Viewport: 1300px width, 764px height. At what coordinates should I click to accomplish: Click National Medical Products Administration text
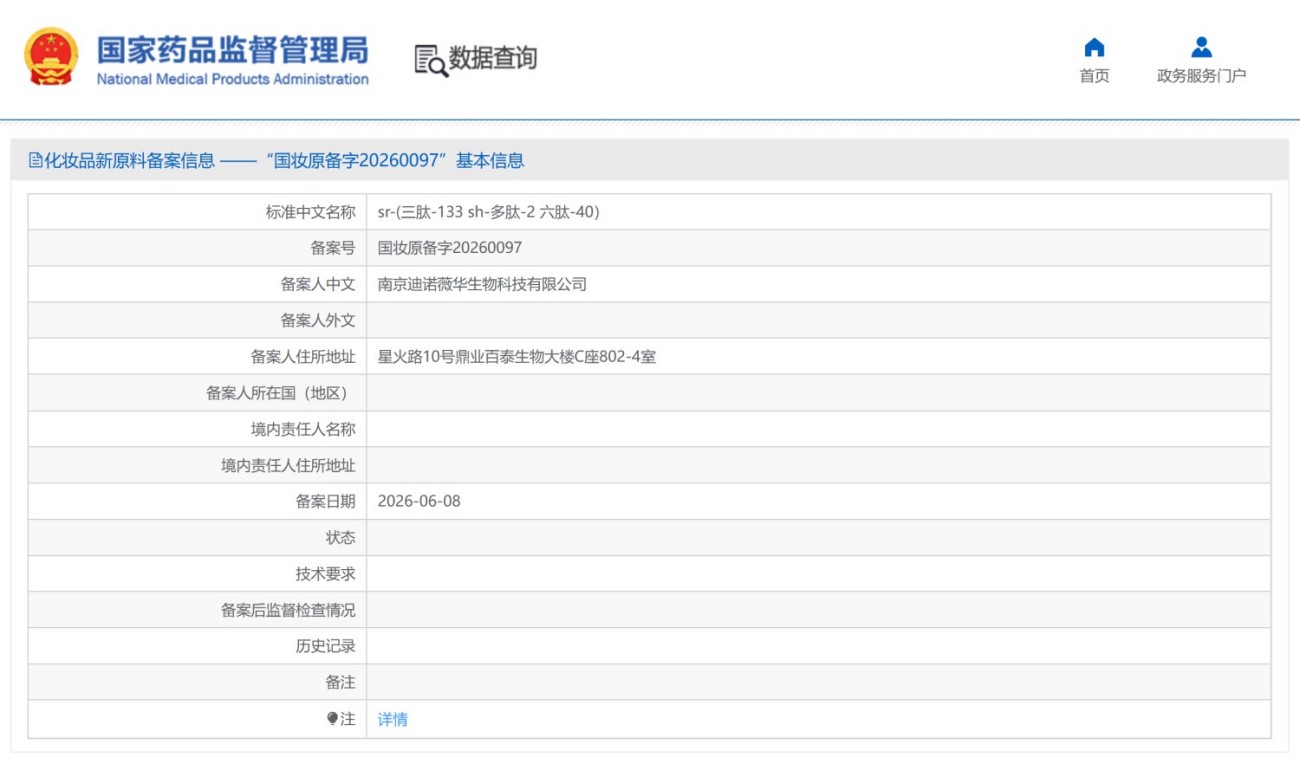coord(232,79)
